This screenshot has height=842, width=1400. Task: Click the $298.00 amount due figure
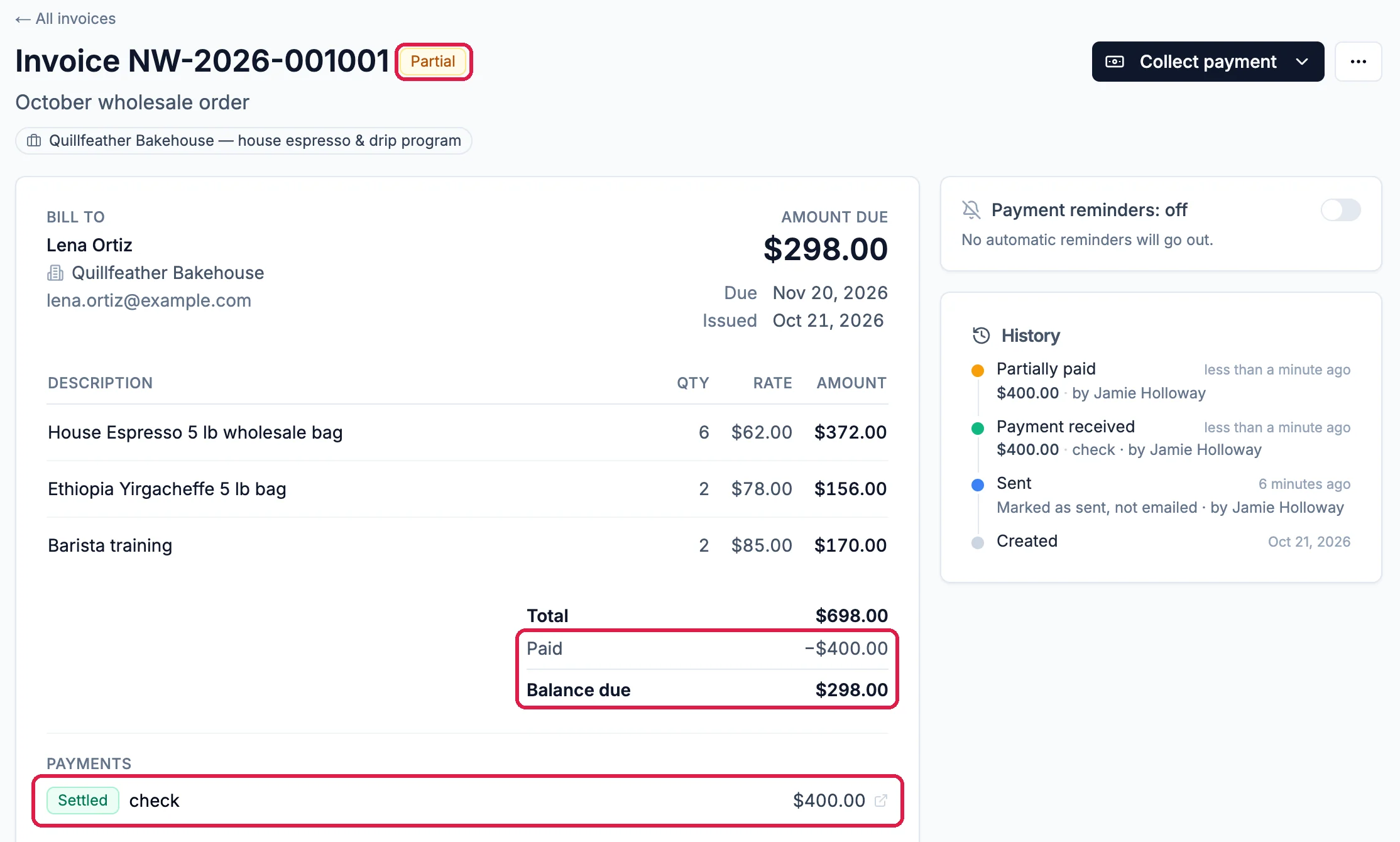point(825,249)
